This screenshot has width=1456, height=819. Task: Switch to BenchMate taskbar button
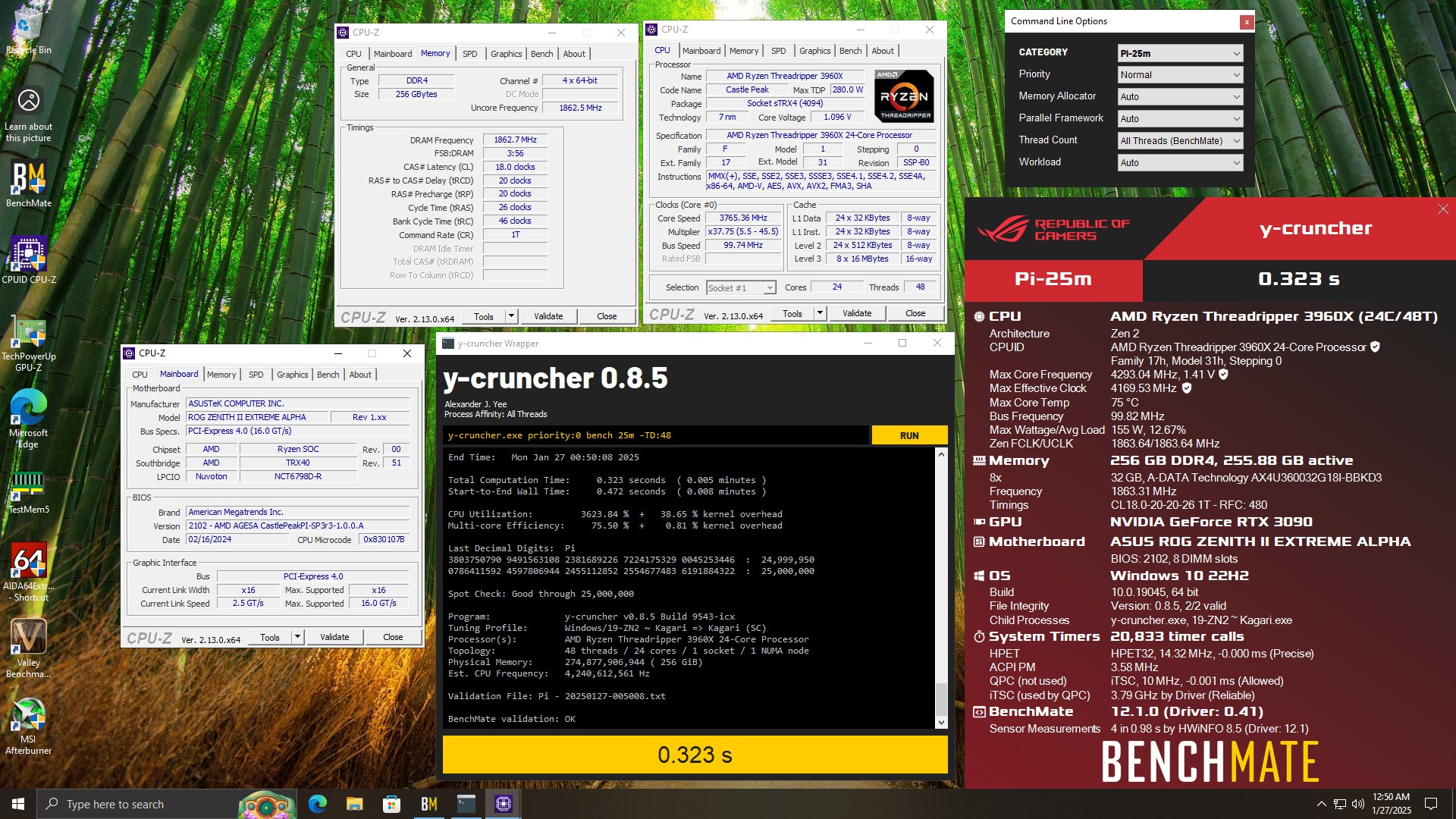pos(428,804)
